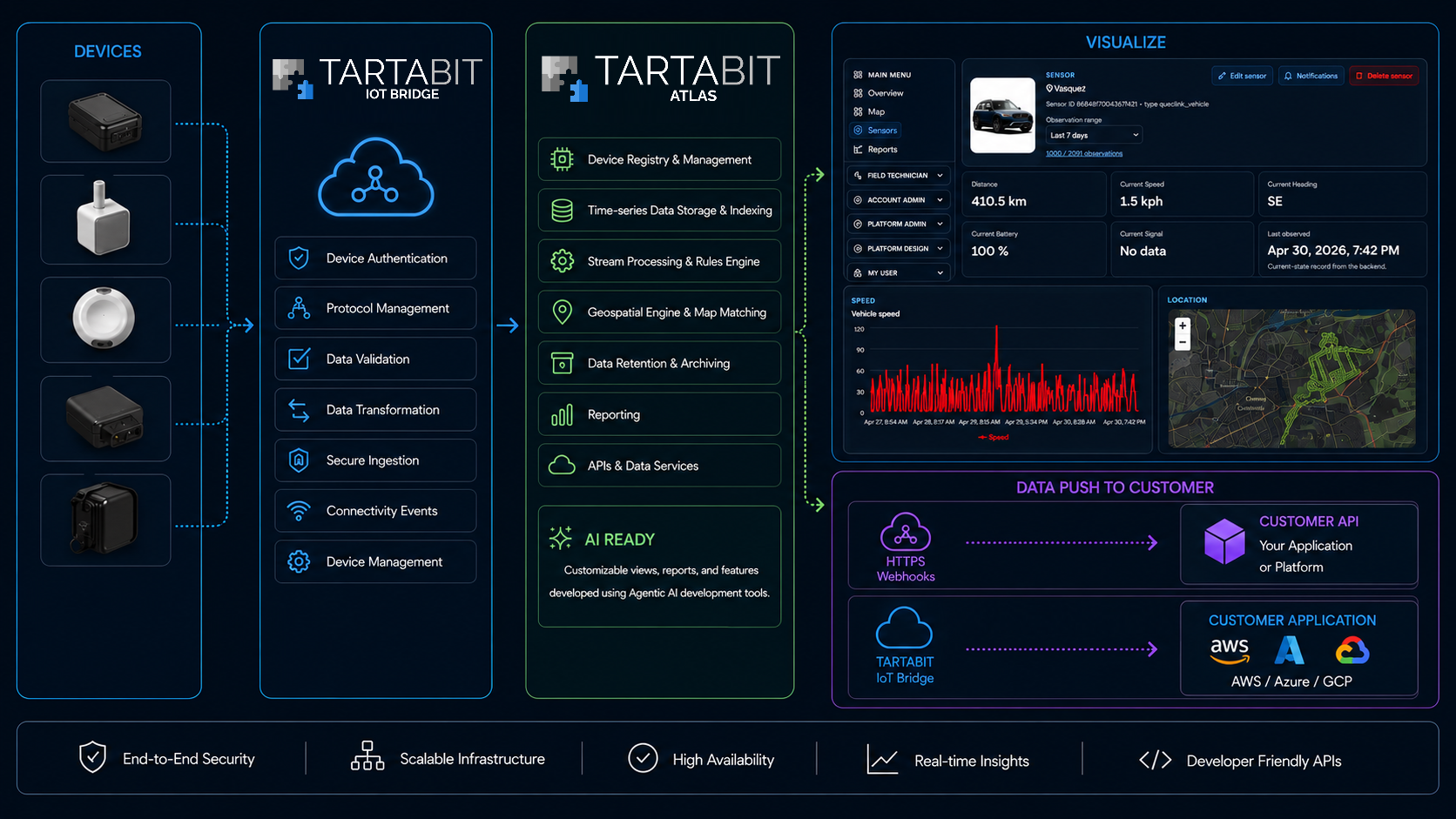Image resolution: width=1456 pixels, height=819 pixels.
Task: Click the Protocol Management node icon
Action: pos(299,308)
